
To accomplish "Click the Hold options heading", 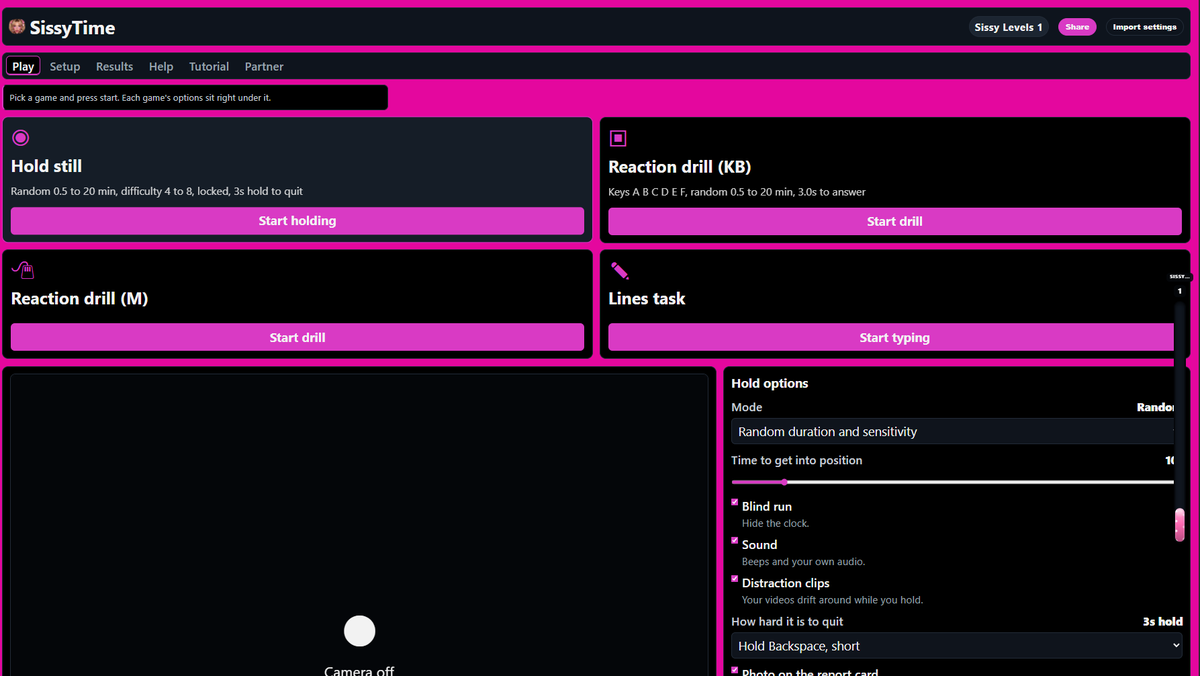I will coord(769,383).
